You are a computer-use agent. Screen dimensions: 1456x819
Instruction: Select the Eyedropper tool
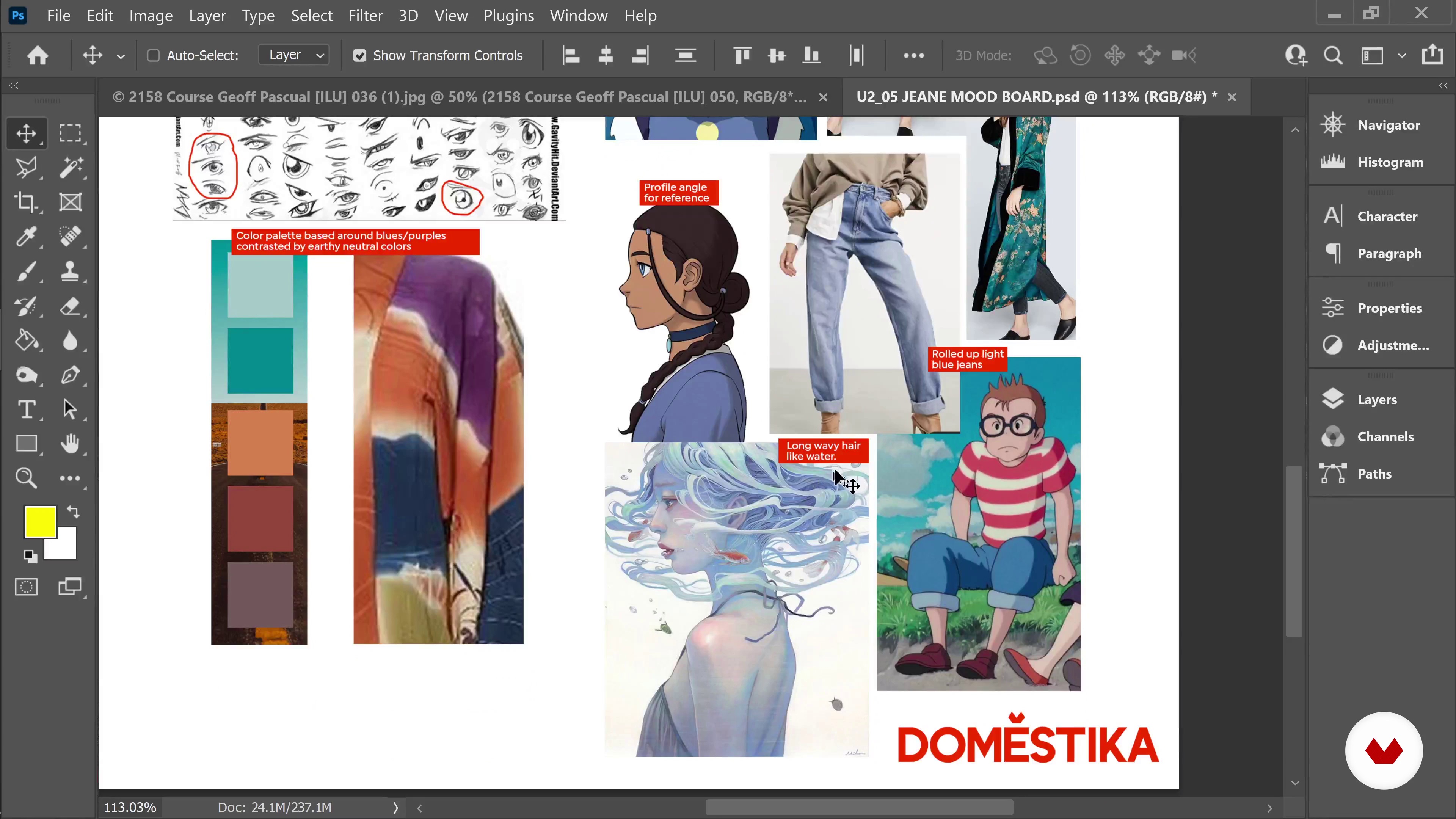[x=26, y=237]
